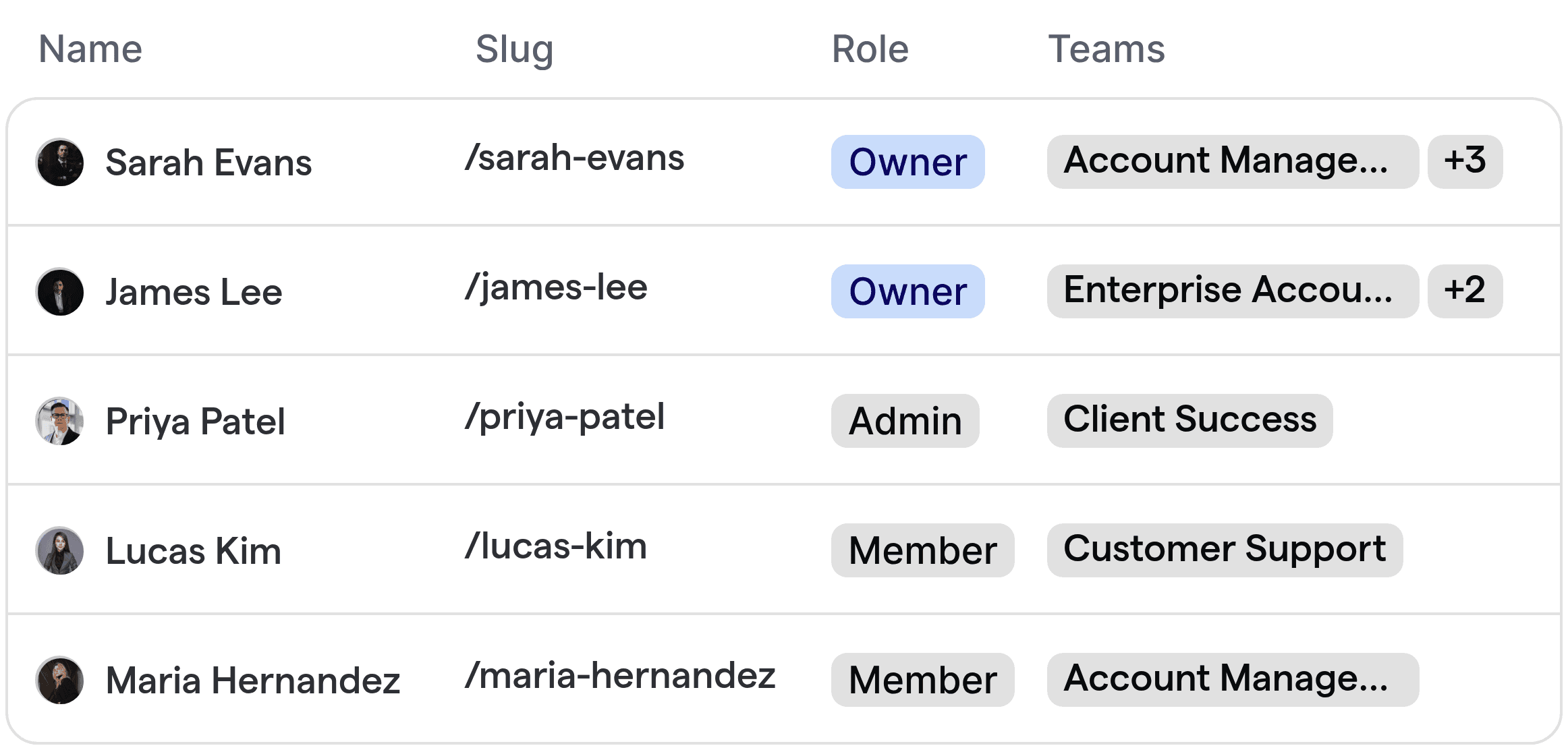This screenshot has height=750, width=1568.
Task: Click Sarah Evans's profile avatar
Action: click(x=59, y=162)
